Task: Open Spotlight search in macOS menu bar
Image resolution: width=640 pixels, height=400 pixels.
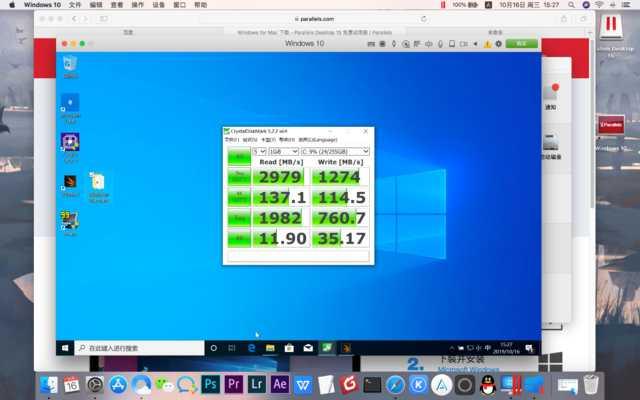Action: tap(571, 5)
